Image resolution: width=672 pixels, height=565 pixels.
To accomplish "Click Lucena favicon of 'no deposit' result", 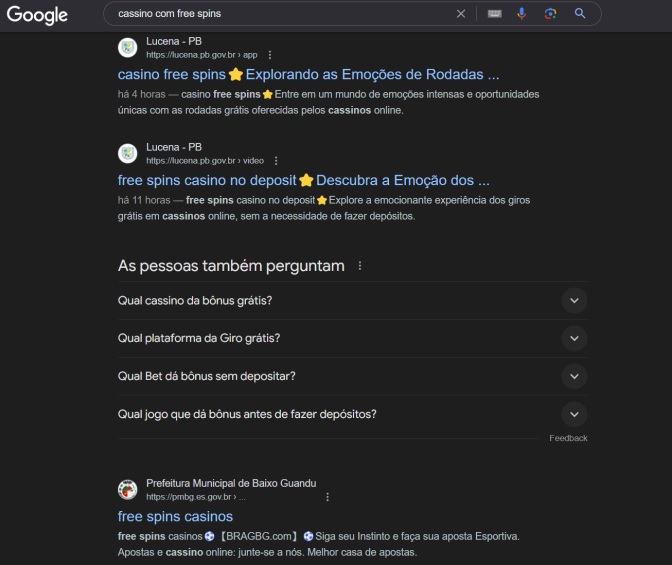I will tap(128, 153).
